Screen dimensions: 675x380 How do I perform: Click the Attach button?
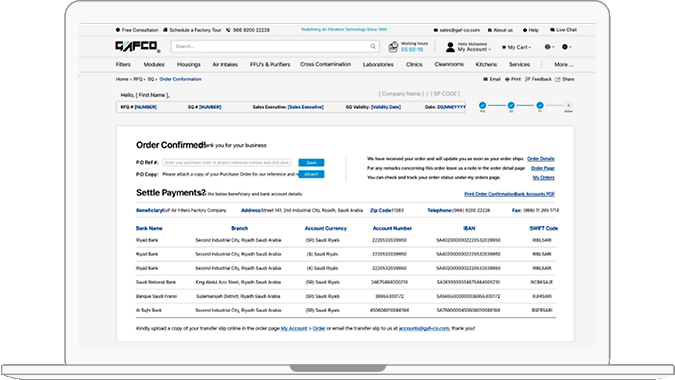[x=311, y=174]
